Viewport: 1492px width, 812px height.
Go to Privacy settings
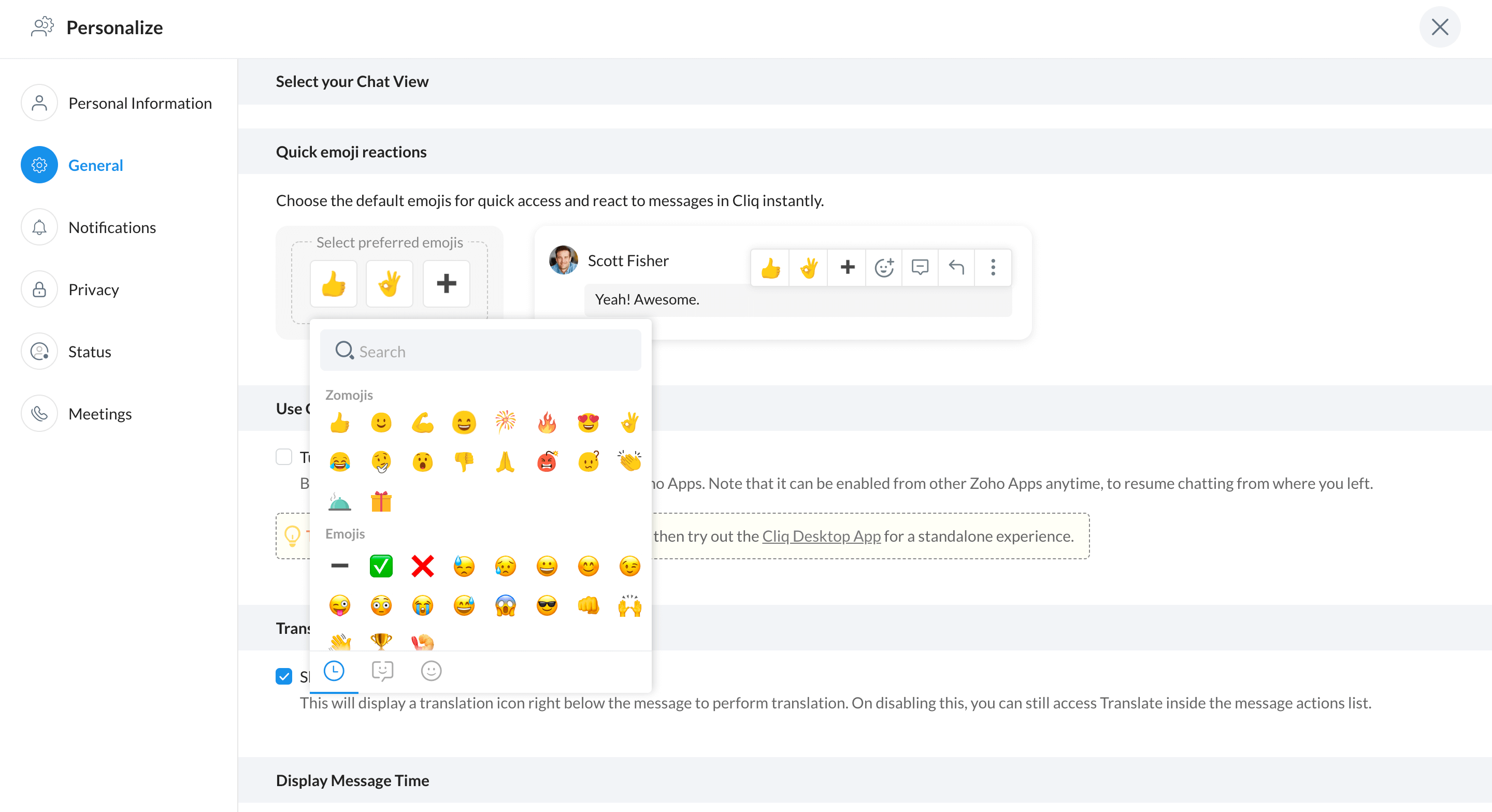93,289
